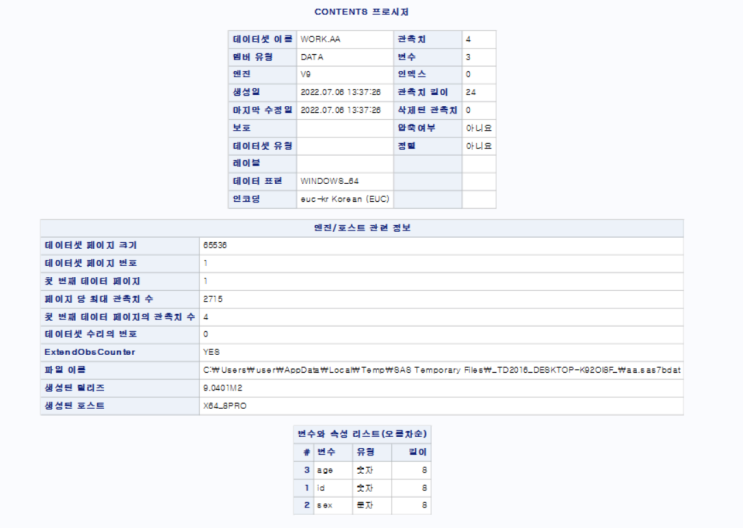Select the 'sex' variable name
Image resolution: width=743 pixels, height=528 pixels.
[325, 505]
